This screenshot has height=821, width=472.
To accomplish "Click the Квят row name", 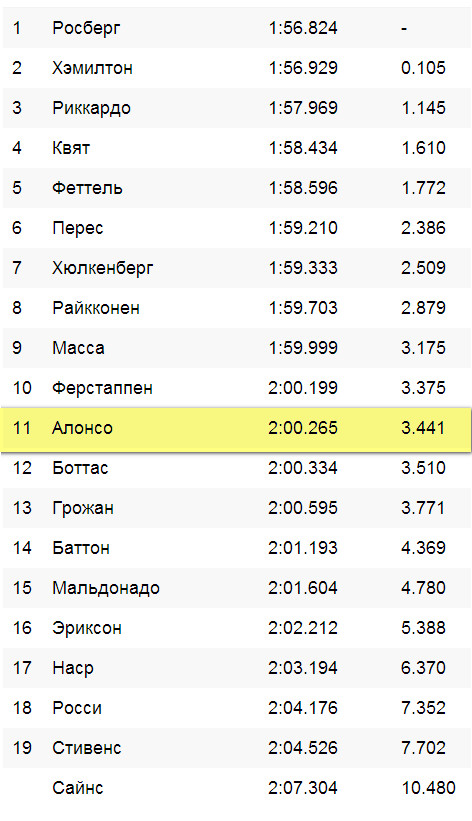I will (x=71, y=148).
